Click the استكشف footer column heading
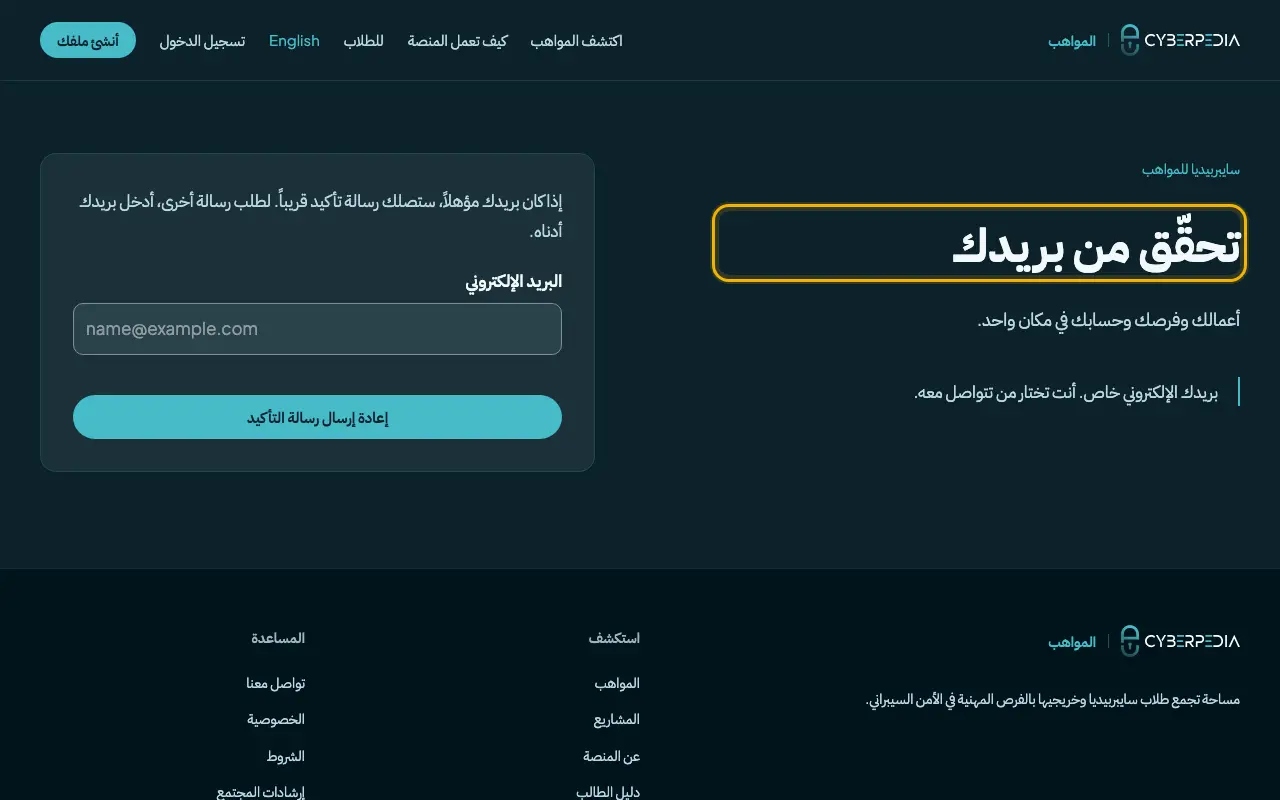Viewport: 1280px width, 800px height. pyautogui.click(x=614, y=637)
